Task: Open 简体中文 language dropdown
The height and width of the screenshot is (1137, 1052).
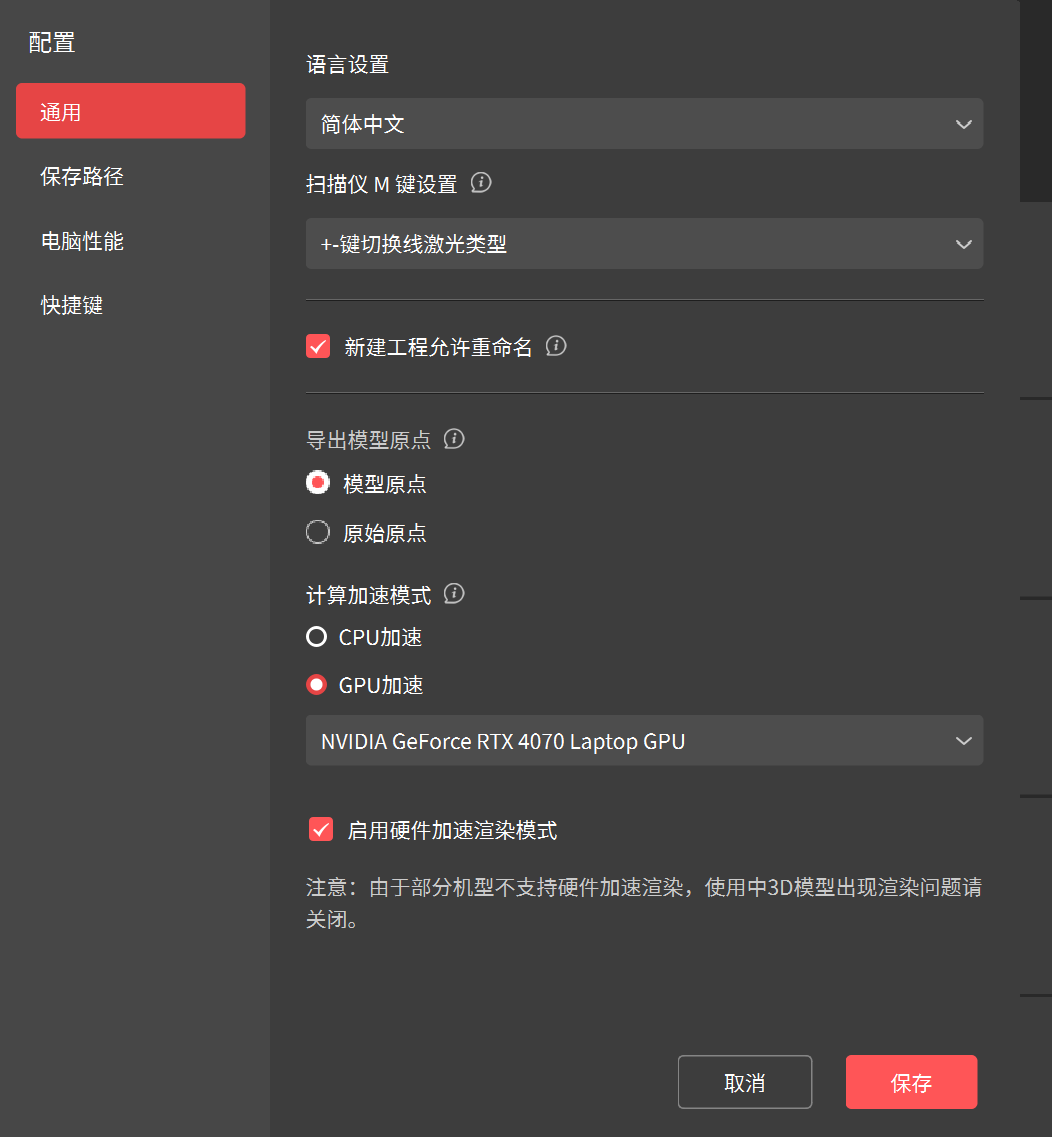Action: [644, 124]
